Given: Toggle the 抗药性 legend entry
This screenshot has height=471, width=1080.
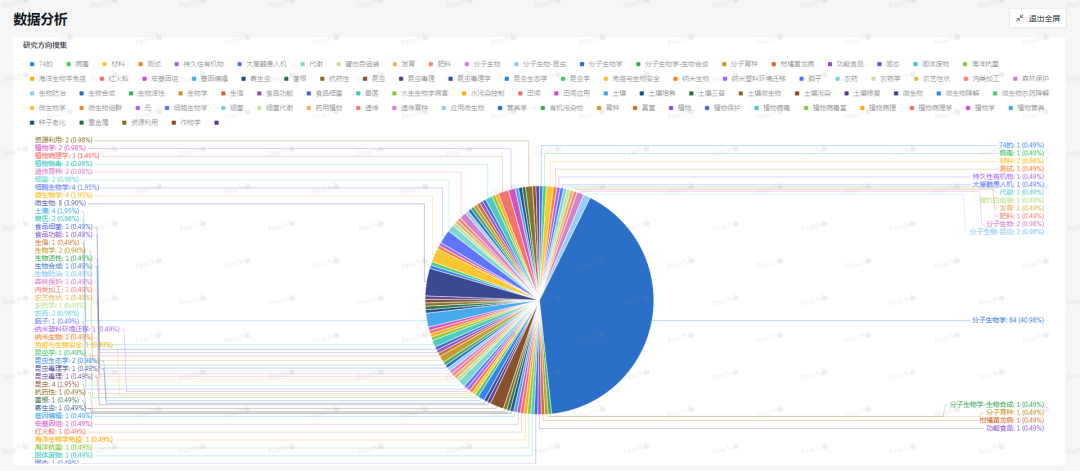Looking at the screenshot, I should coord(333,78).
